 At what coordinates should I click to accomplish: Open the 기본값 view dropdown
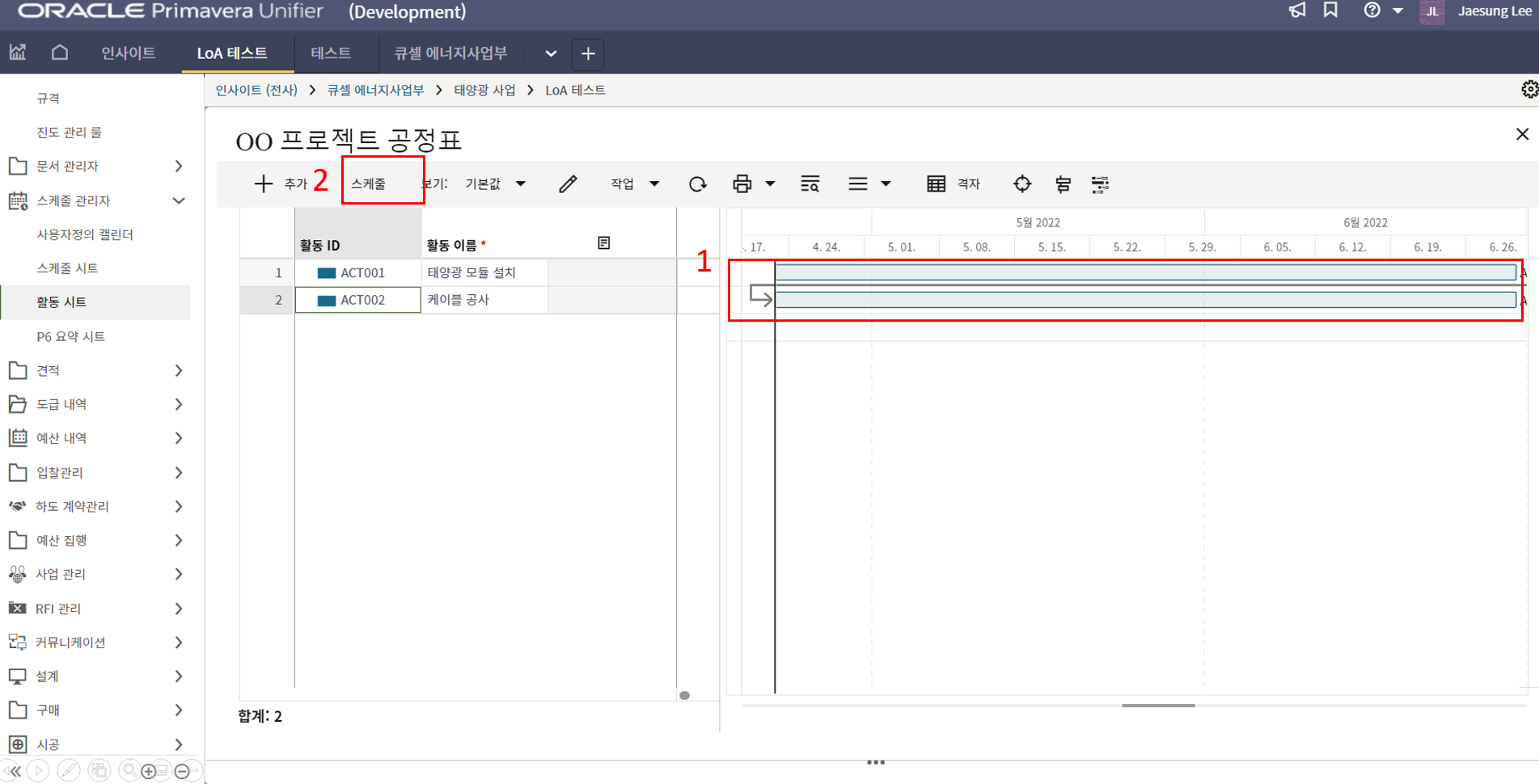(x=495, y=184)
